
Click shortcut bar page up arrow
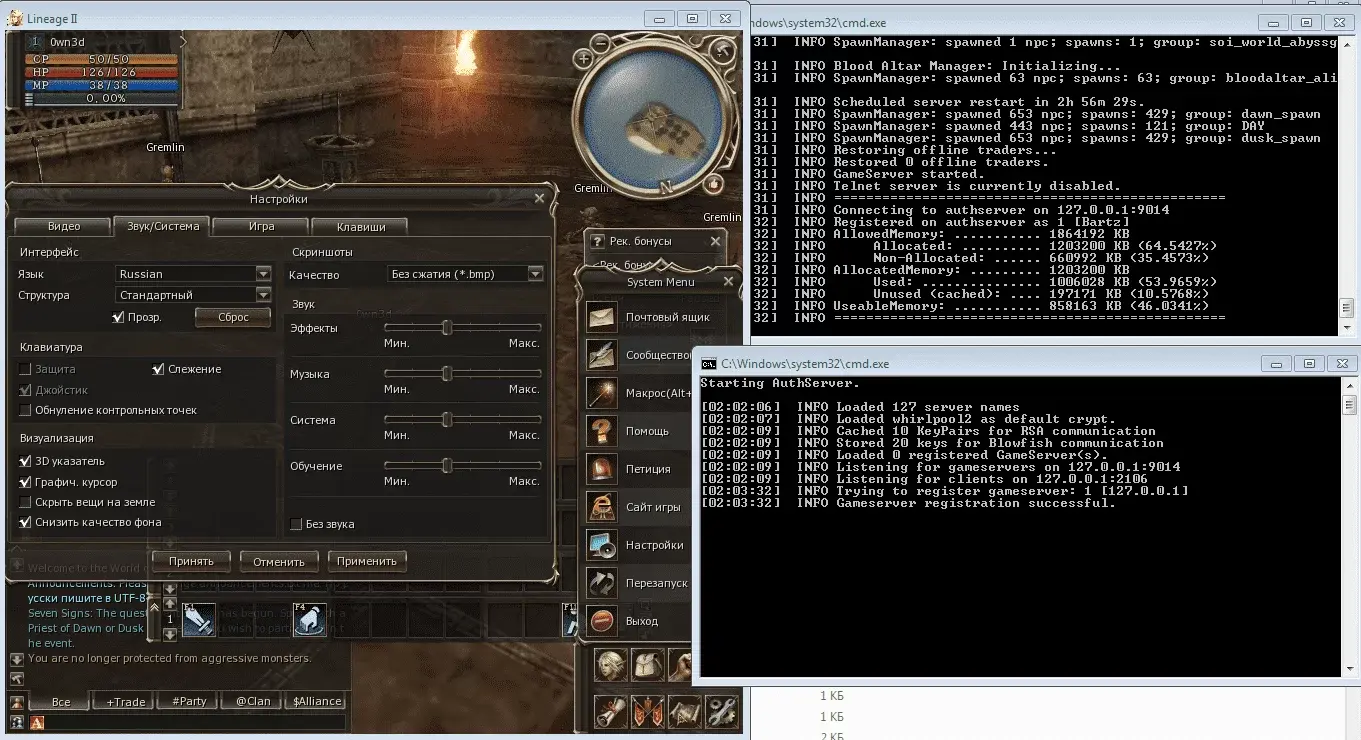pyautogui.click(x=170, y=604)
